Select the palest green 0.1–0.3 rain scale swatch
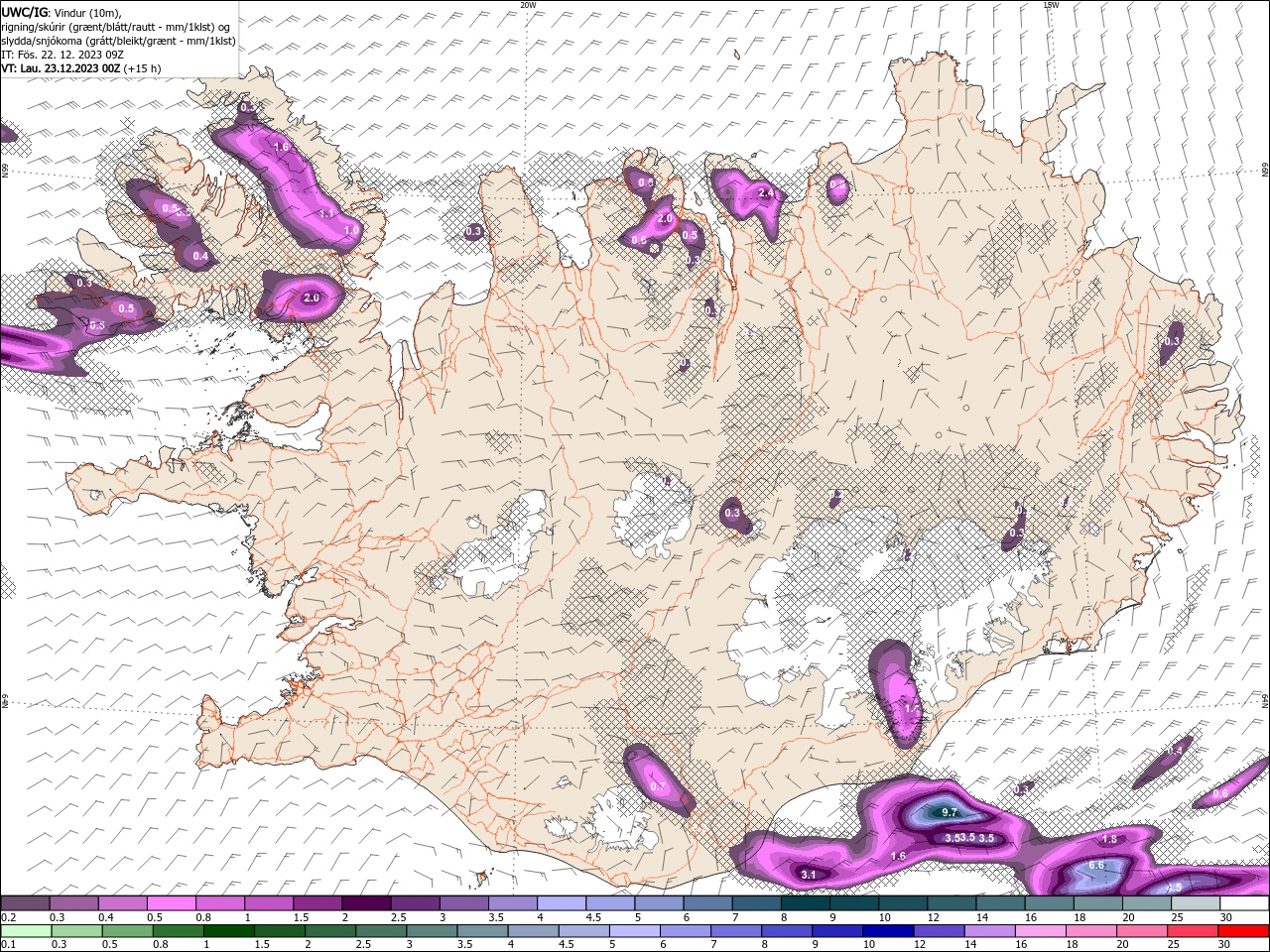This screenshot has width=1270, height=952. point(25,931)
